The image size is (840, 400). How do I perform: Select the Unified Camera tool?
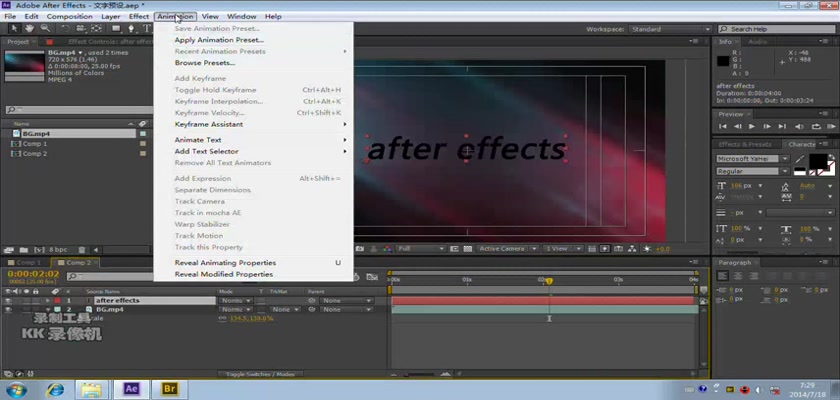tap(80, 28)
